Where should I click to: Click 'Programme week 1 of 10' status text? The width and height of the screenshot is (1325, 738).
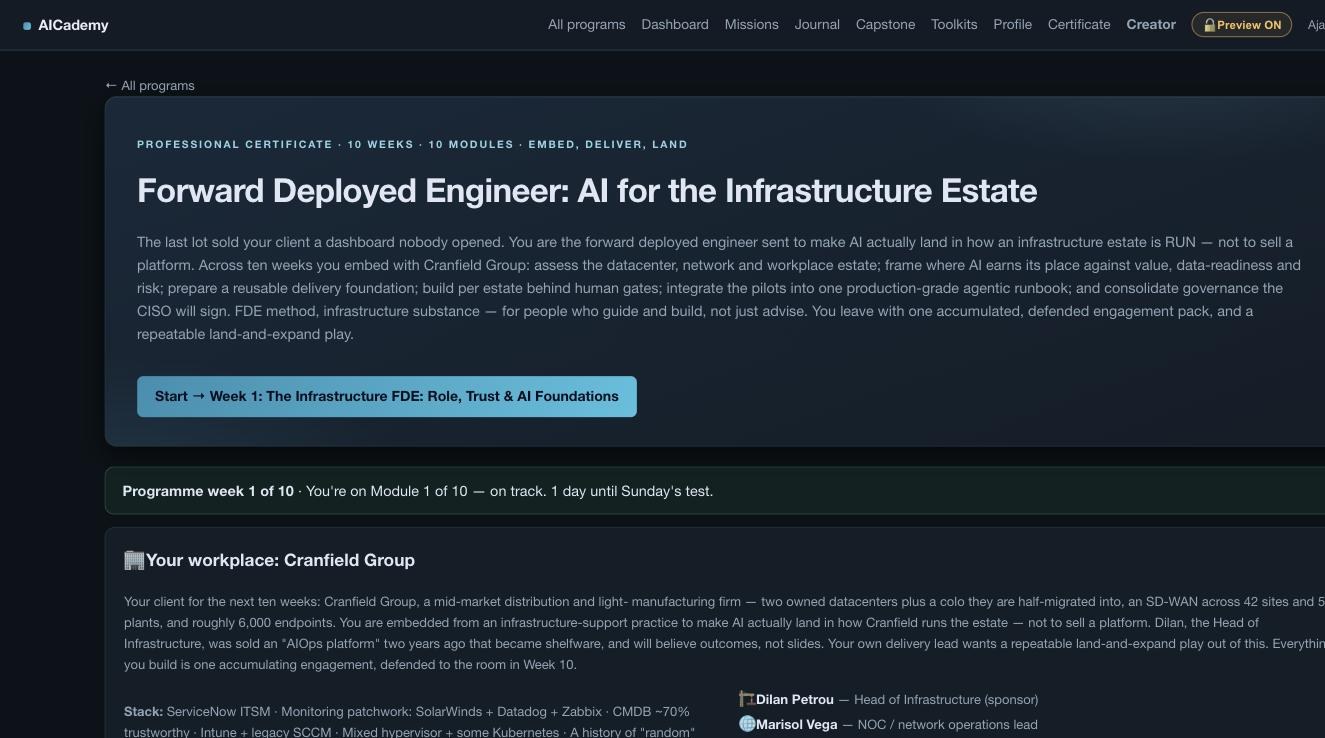208,491
